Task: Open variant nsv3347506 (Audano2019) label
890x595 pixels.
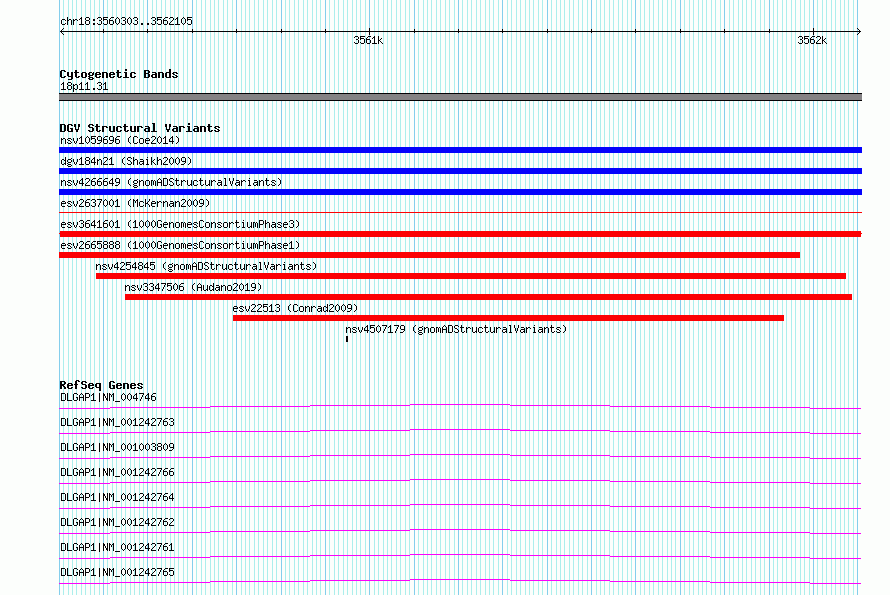Action: tap(193, 287)
